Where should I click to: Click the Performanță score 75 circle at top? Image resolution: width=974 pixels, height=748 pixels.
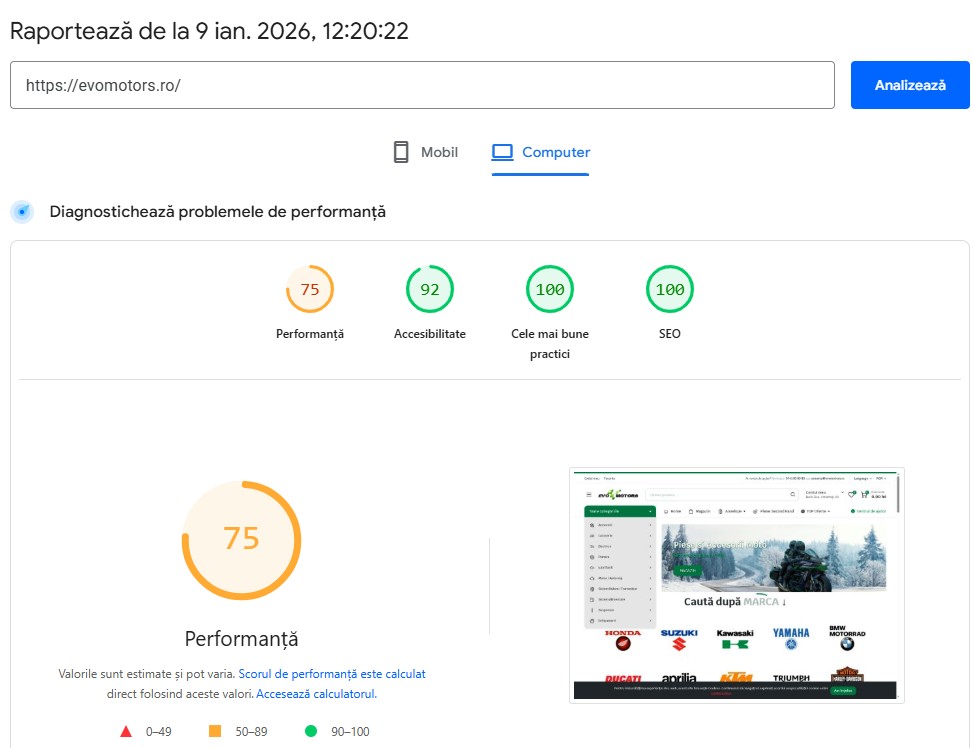tap(310, 290)
